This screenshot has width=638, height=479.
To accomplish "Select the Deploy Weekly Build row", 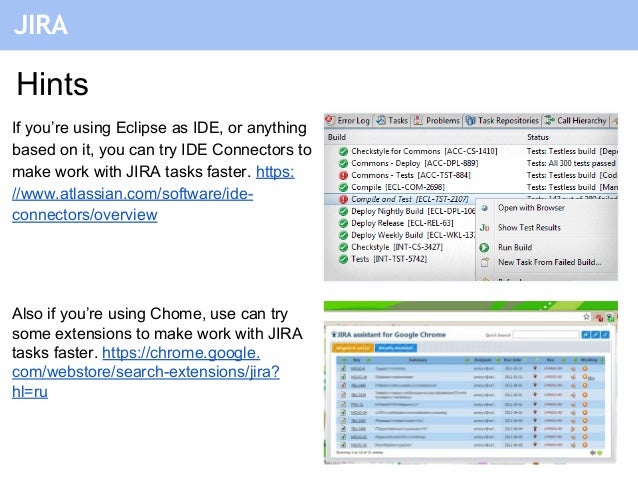I will 413,235.
